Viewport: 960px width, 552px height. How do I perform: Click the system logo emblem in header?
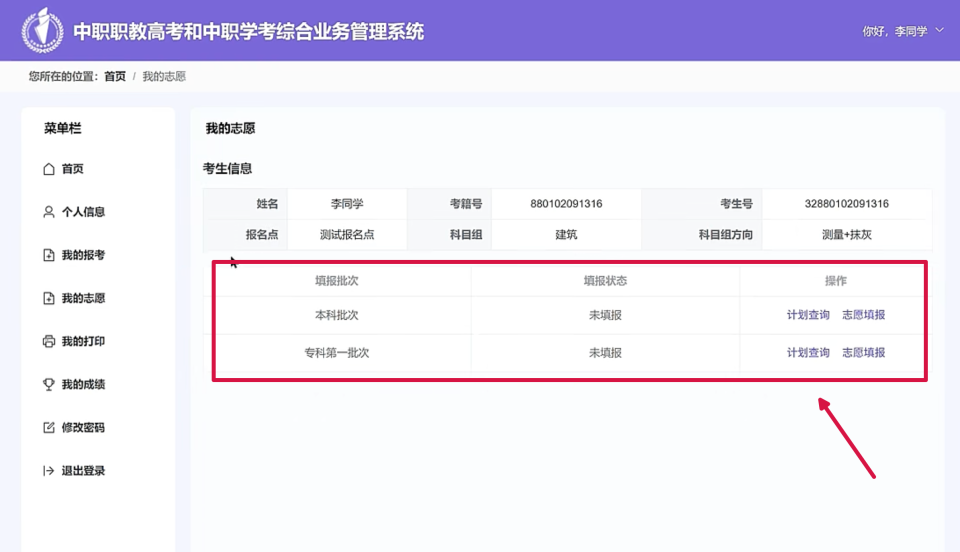(x=42, y=30)
